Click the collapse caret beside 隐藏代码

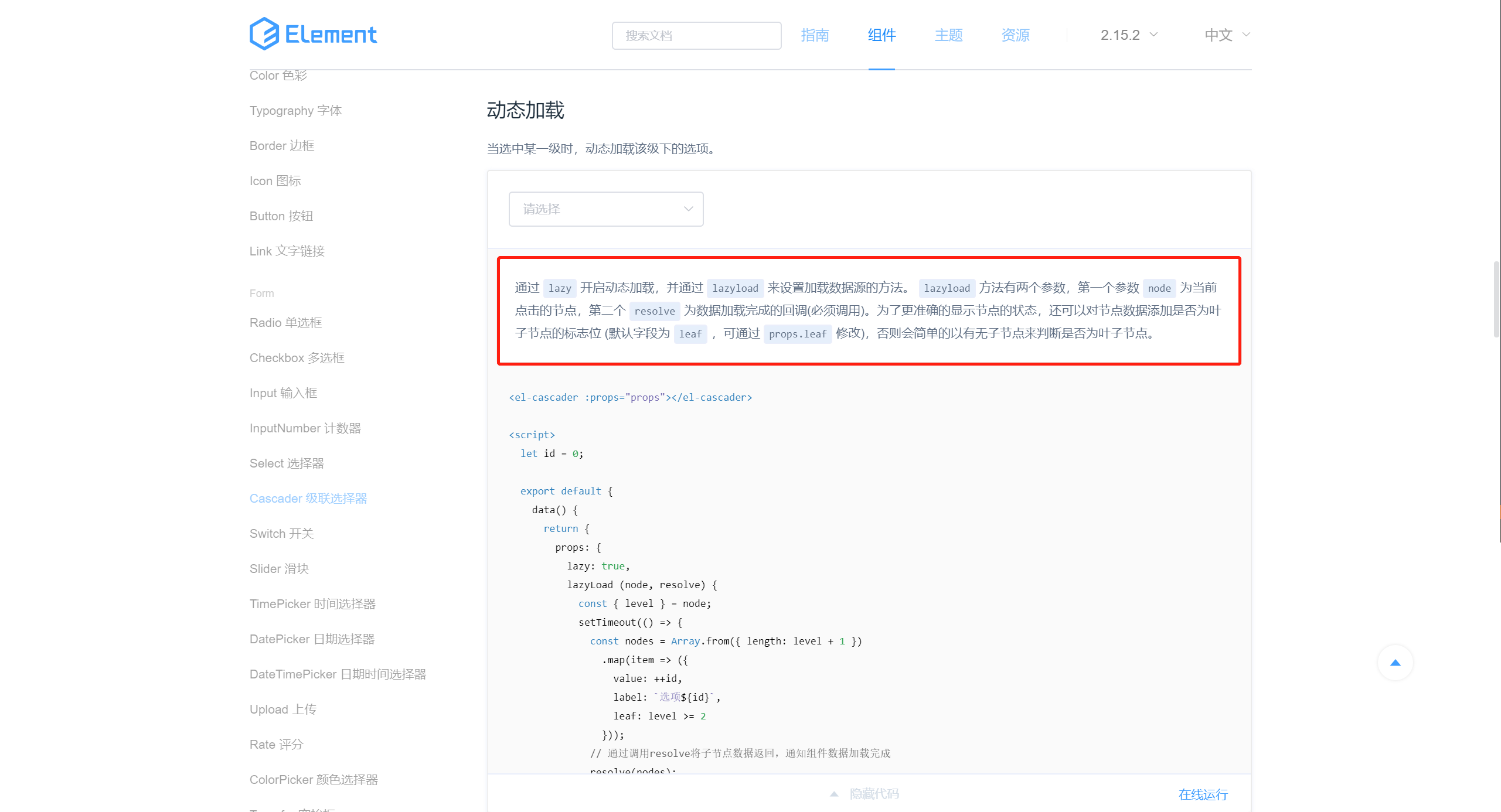[835, 793]
